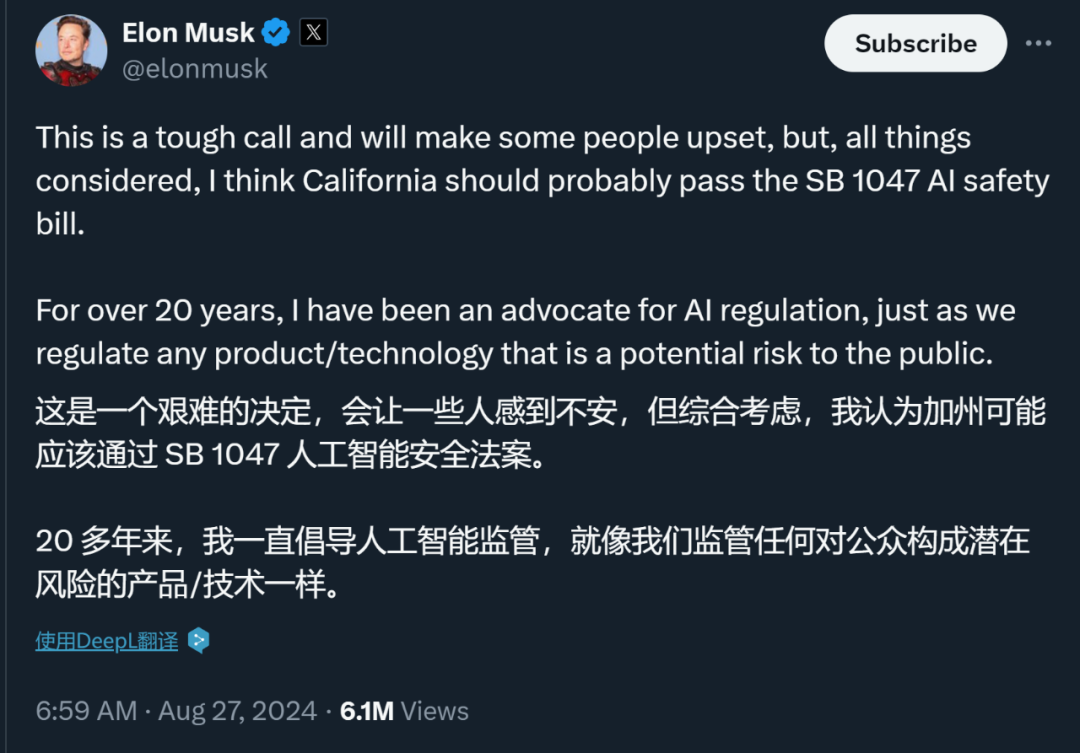This screenshot has height=753, width=1080.
Task: Click the DeepL logo icon
Action: (199, 641)
